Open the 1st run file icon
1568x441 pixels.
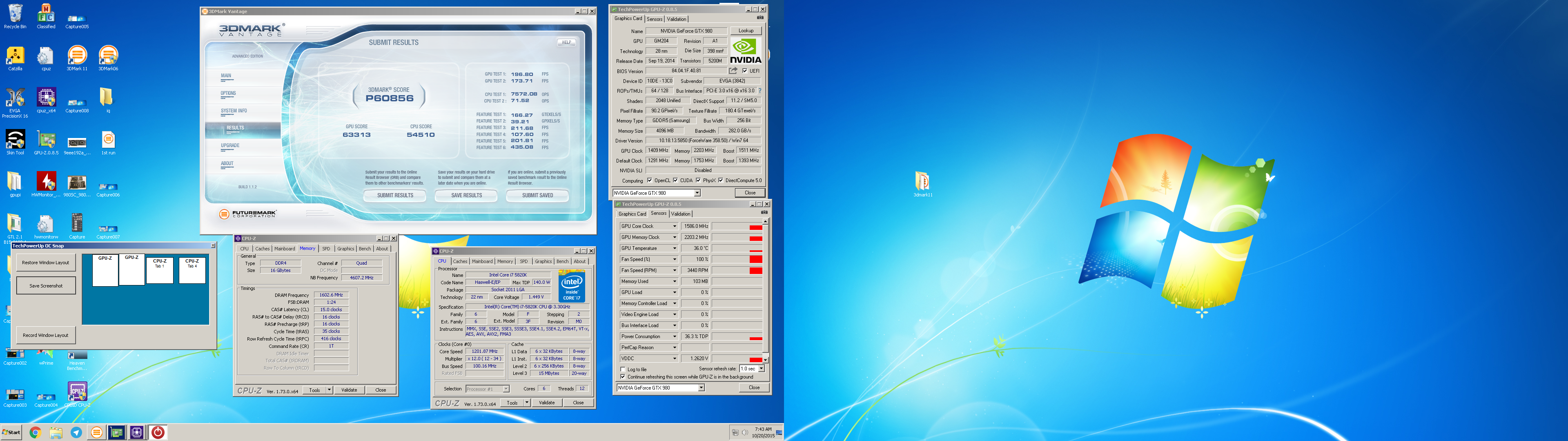108,143
